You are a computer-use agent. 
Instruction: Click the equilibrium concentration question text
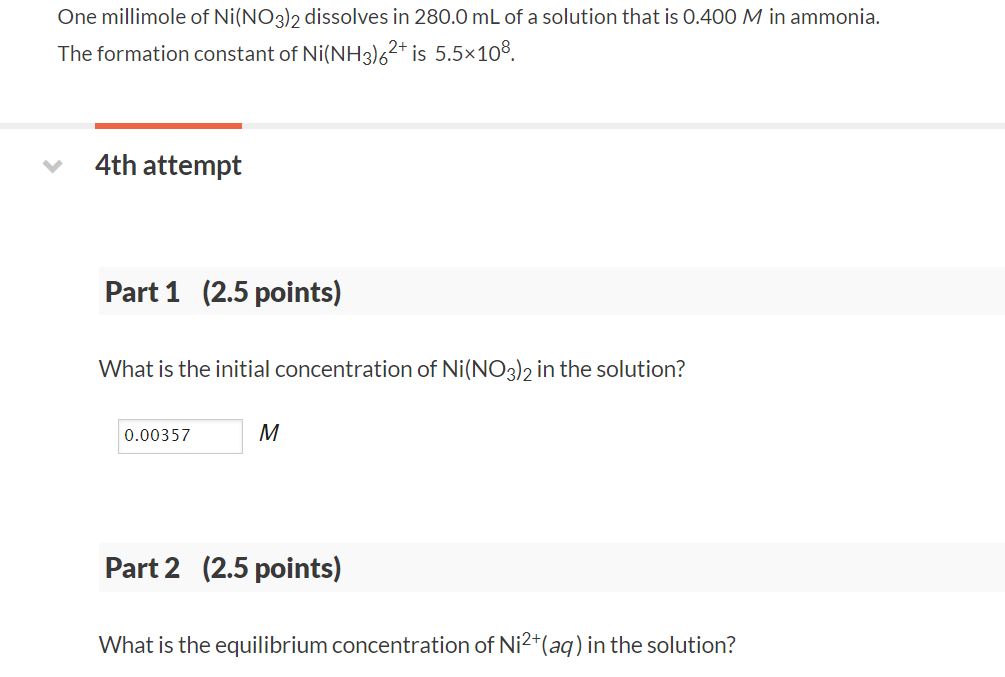(x=416, y=644)
